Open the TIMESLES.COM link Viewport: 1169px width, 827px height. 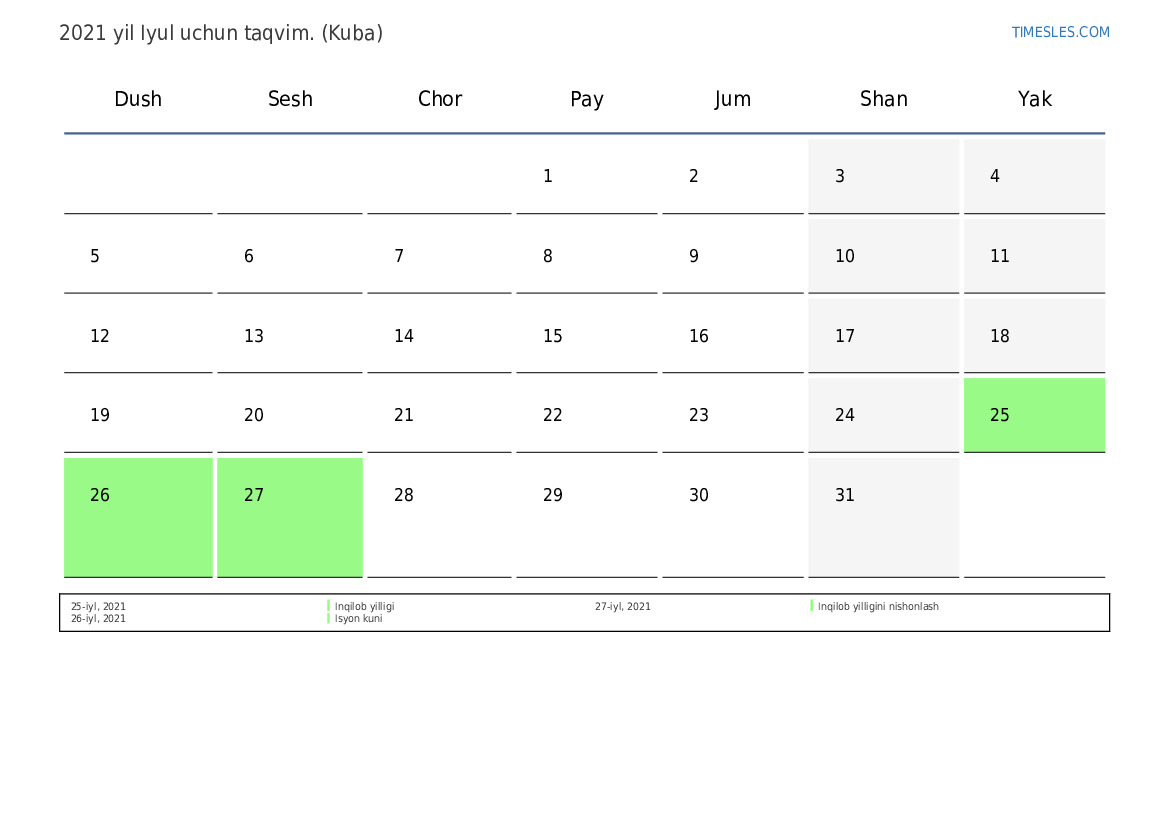(1060, 32)
